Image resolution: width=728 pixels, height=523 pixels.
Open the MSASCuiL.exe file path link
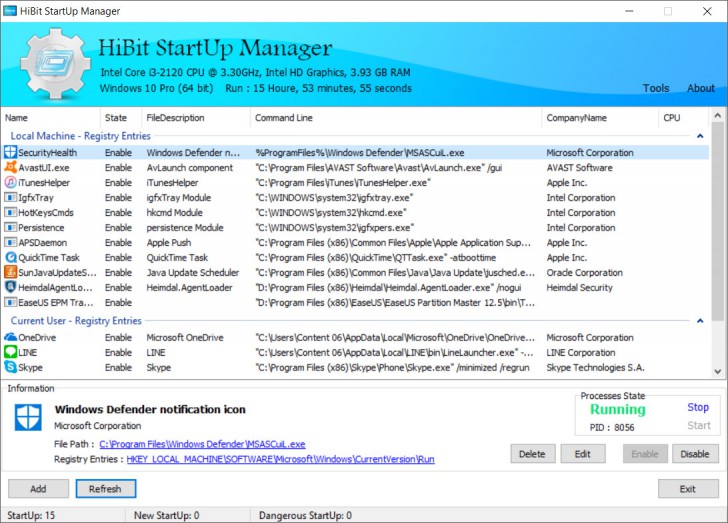202,444
